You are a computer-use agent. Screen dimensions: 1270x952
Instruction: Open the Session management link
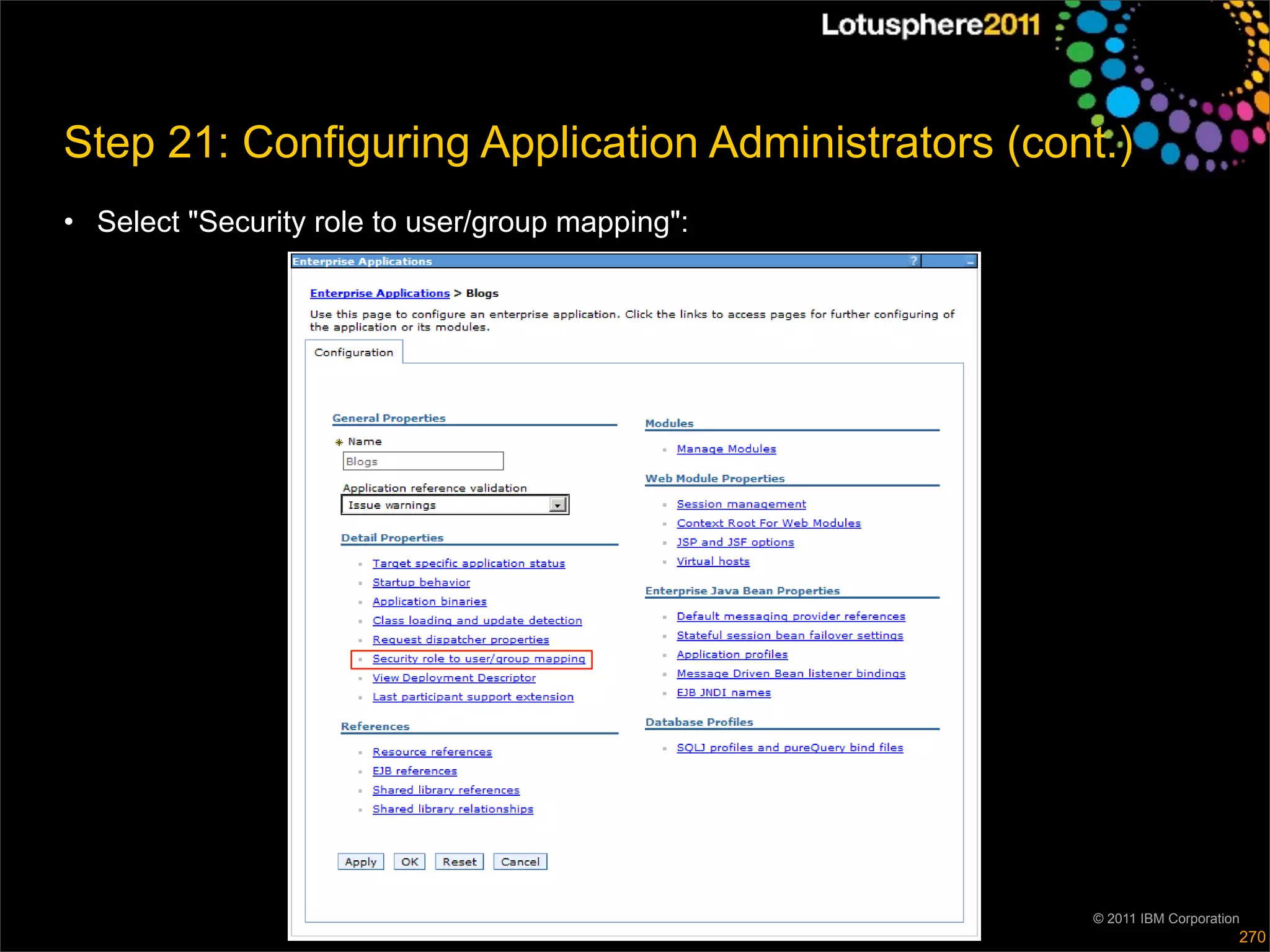click(x=741, y=504)
